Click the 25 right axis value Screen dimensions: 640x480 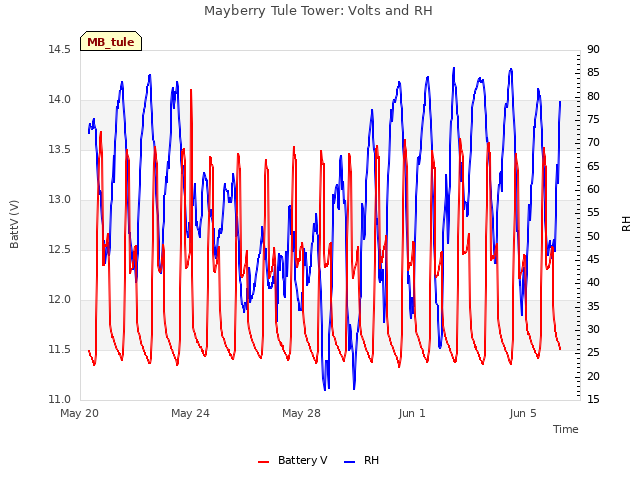click(x=593, y=353)
